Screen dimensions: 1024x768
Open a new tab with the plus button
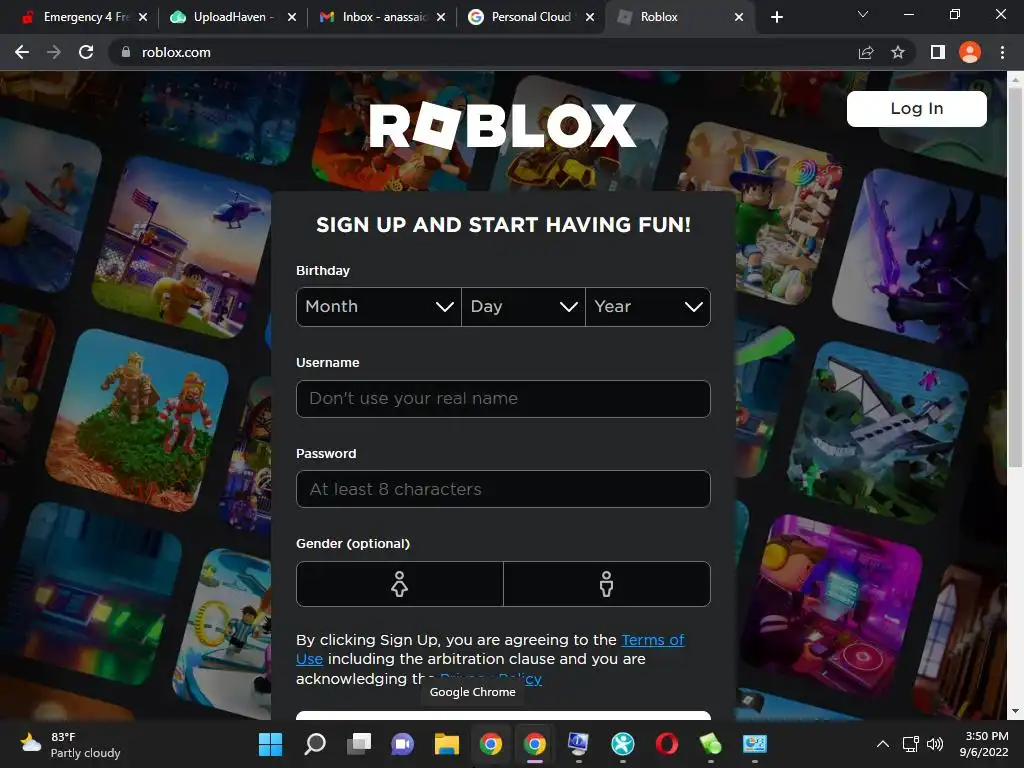(x=776, y=17)
